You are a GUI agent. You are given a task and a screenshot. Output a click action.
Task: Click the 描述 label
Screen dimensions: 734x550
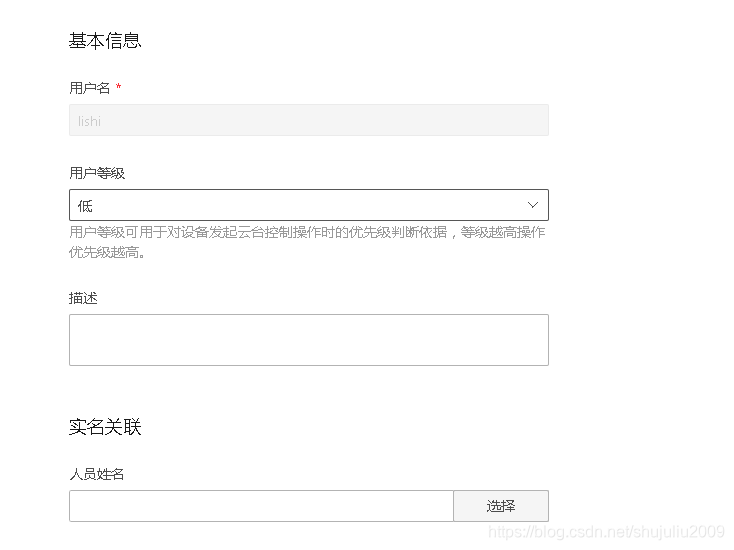[83, 298]
